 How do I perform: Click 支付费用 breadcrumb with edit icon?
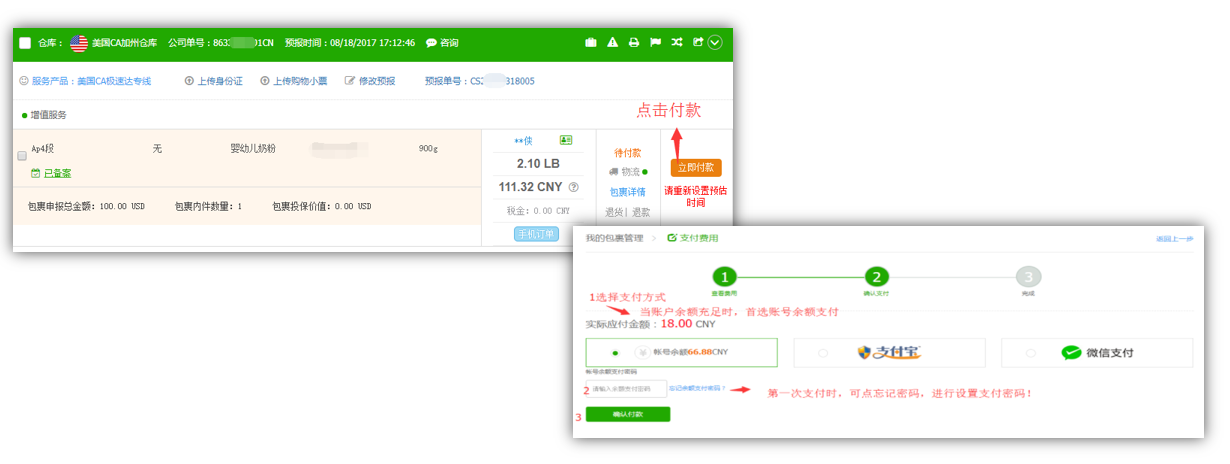click(693, 238)
